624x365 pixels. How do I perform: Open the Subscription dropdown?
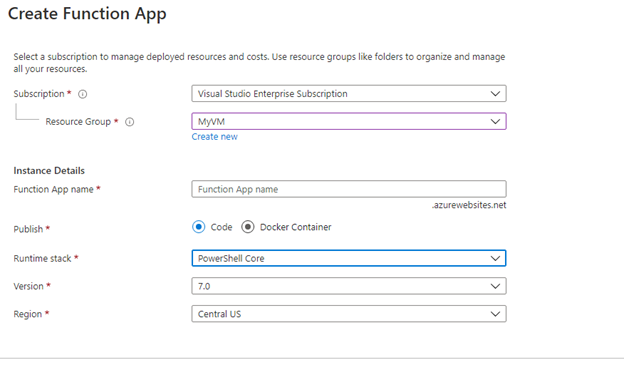pos(349,94)
